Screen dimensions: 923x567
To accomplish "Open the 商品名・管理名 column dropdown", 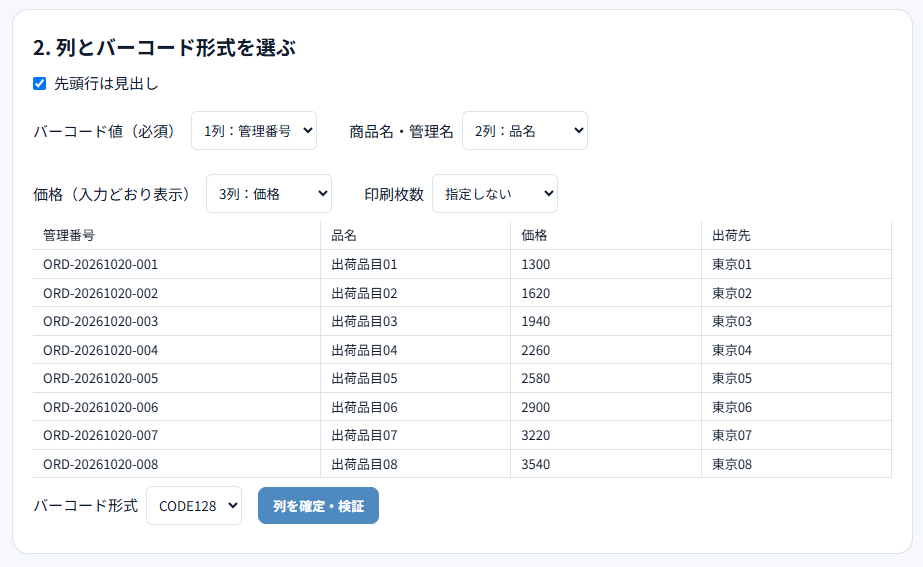I will (524, 131).
